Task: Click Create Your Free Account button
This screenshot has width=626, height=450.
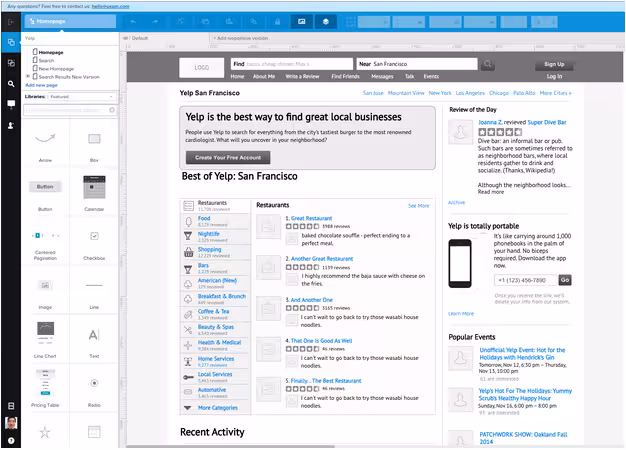Action: (x=228, y=157)
